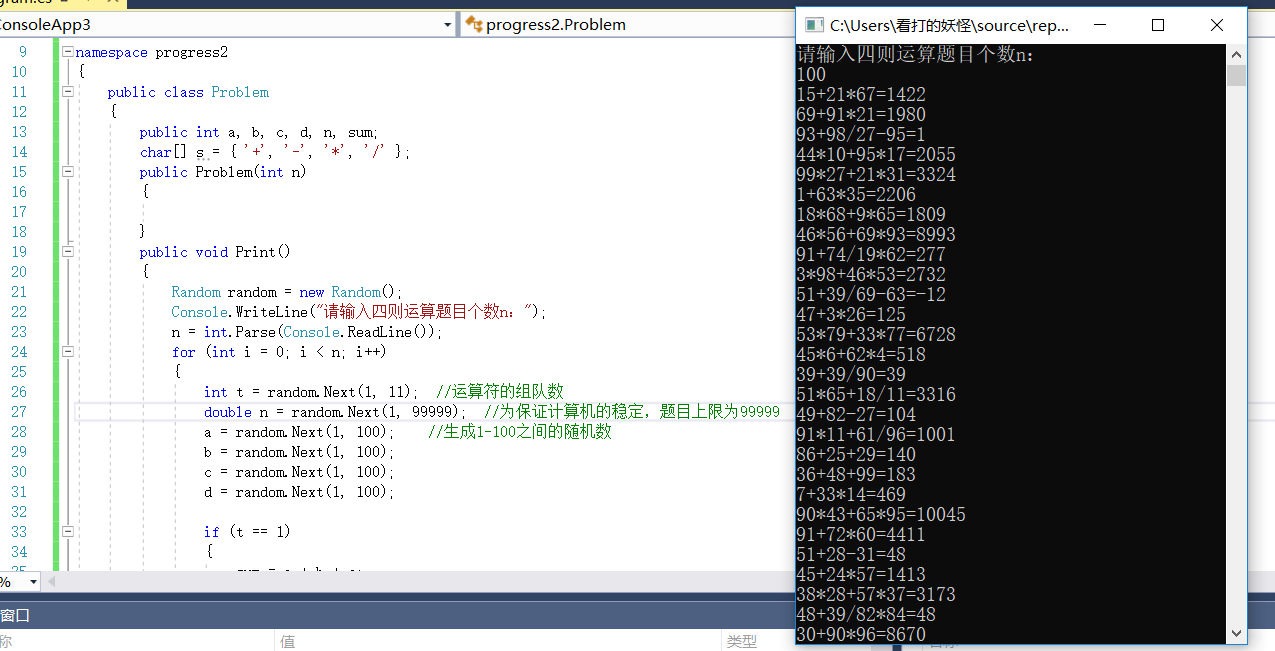Collapse the namespace progress2 block
This screenshot has height=651, width=1275.
click(x=67, y=52)
